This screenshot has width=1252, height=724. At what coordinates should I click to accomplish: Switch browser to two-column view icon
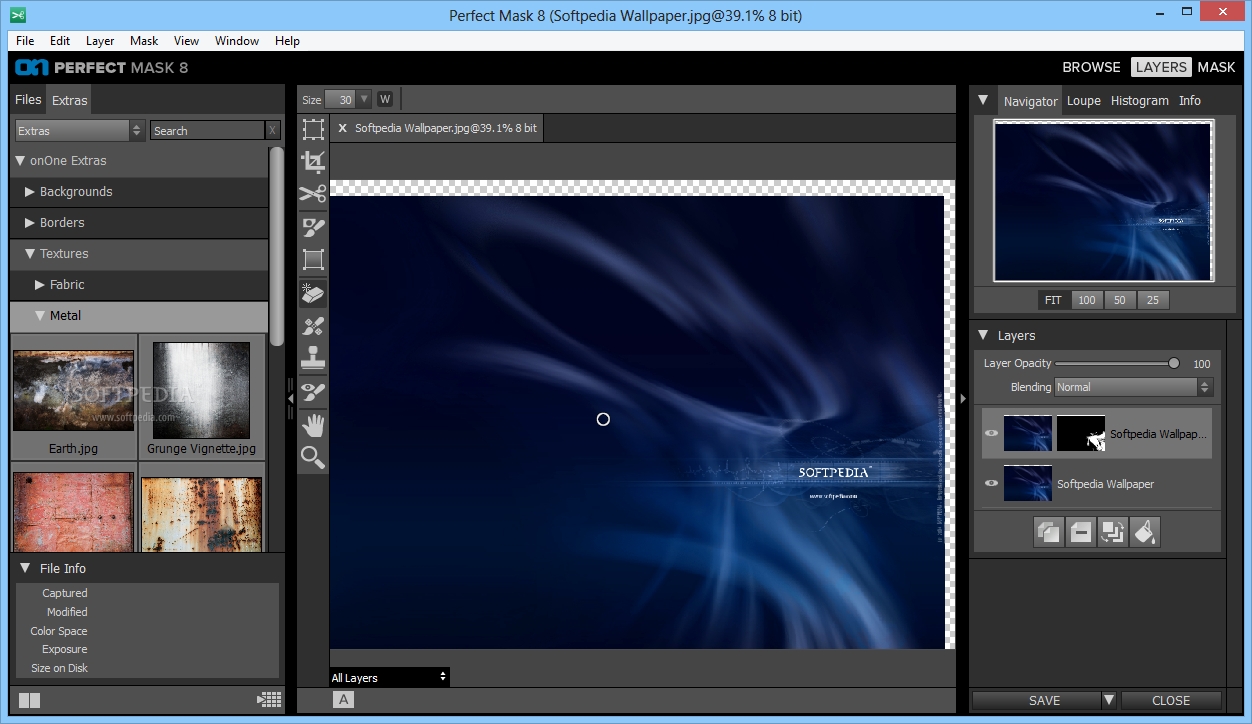29,701
